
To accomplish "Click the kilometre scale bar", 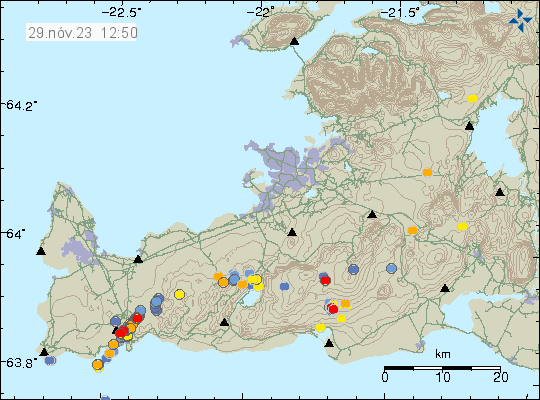I will pos(442,368).
